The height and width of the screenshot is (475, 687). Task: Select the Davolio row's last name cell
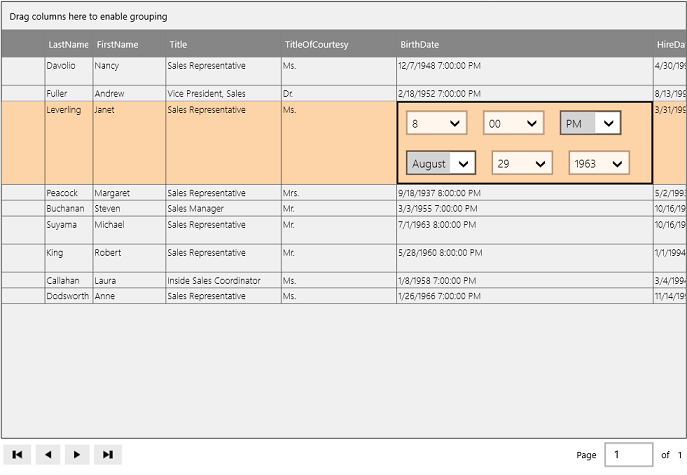[x=68, y=66]
